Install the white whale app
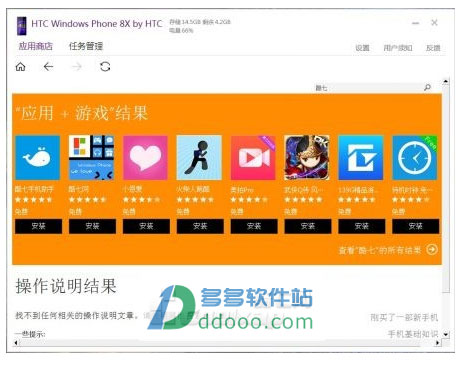The width and height of the screenshot is (467, 370). tap(38, 226)
